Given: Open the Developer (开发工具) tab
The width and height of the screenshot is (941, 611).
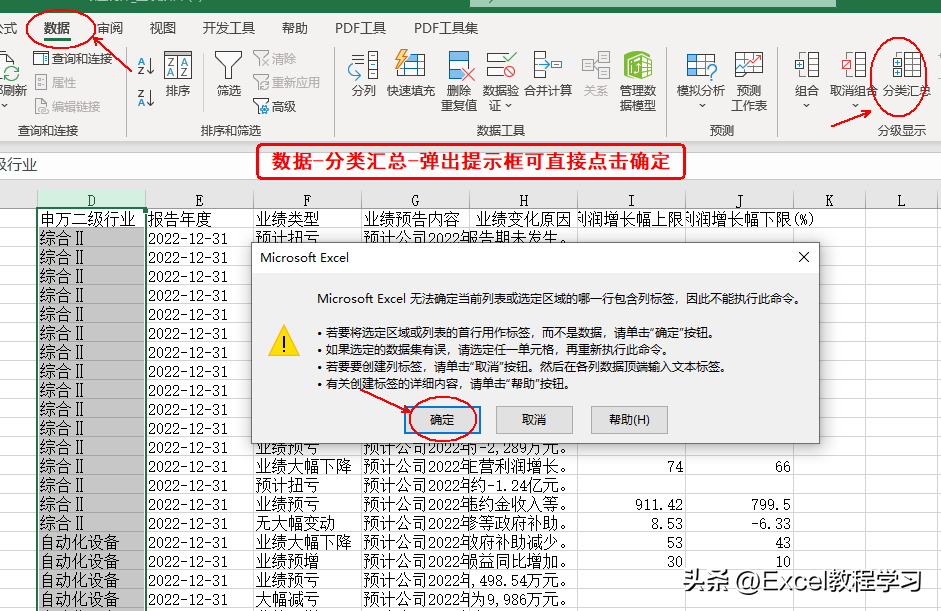Looking at the screenshot, I should (x=228, y=28).
